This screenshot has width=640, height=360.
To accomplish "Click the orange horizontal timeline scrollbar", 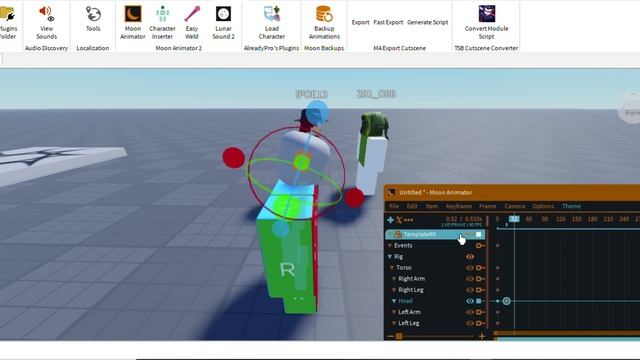I will (x=567, y=333).
